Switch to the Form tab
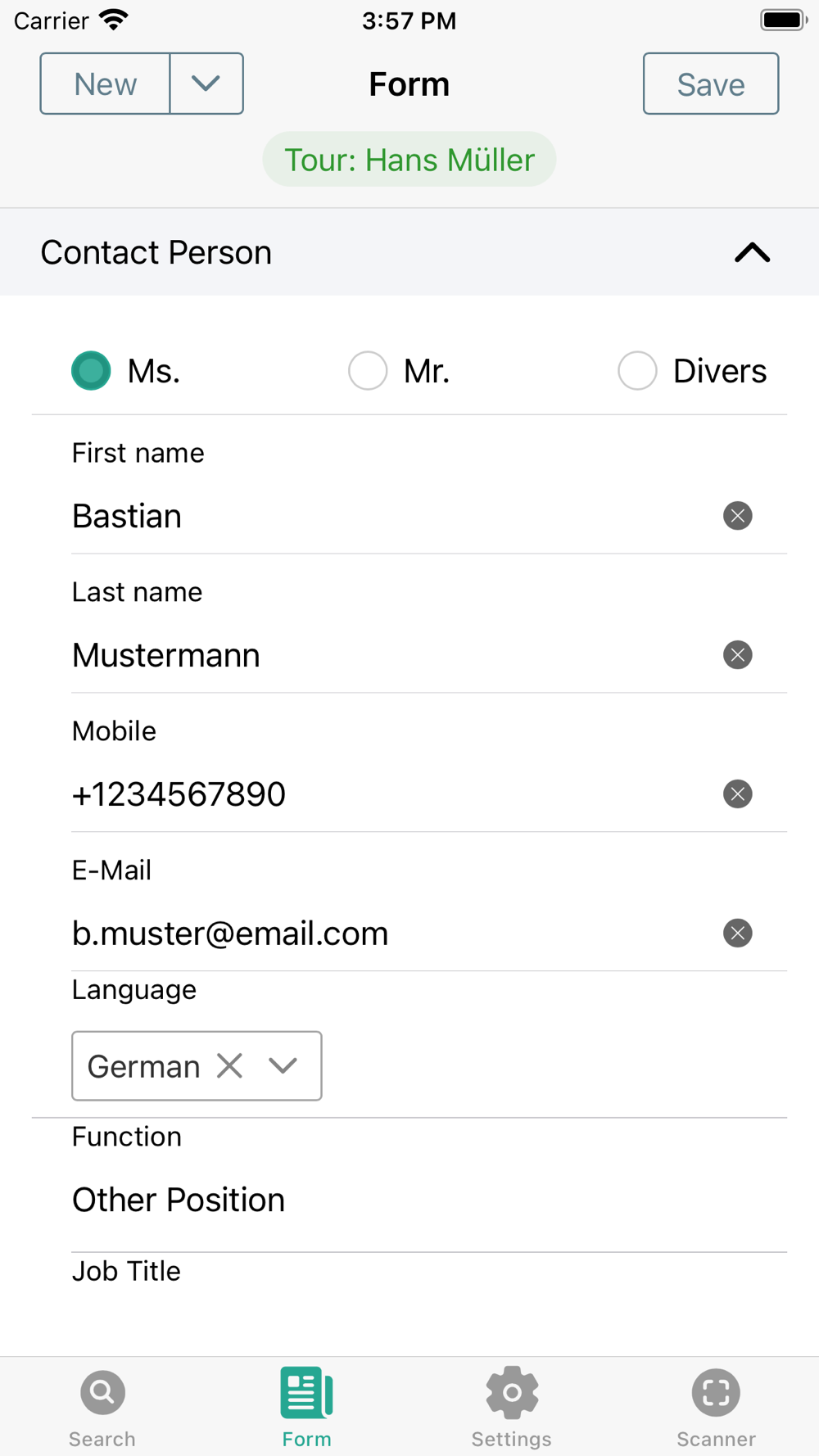The width and height of the screenshot is (819, 1456). pyautogui.click(x=307, y=1409)
